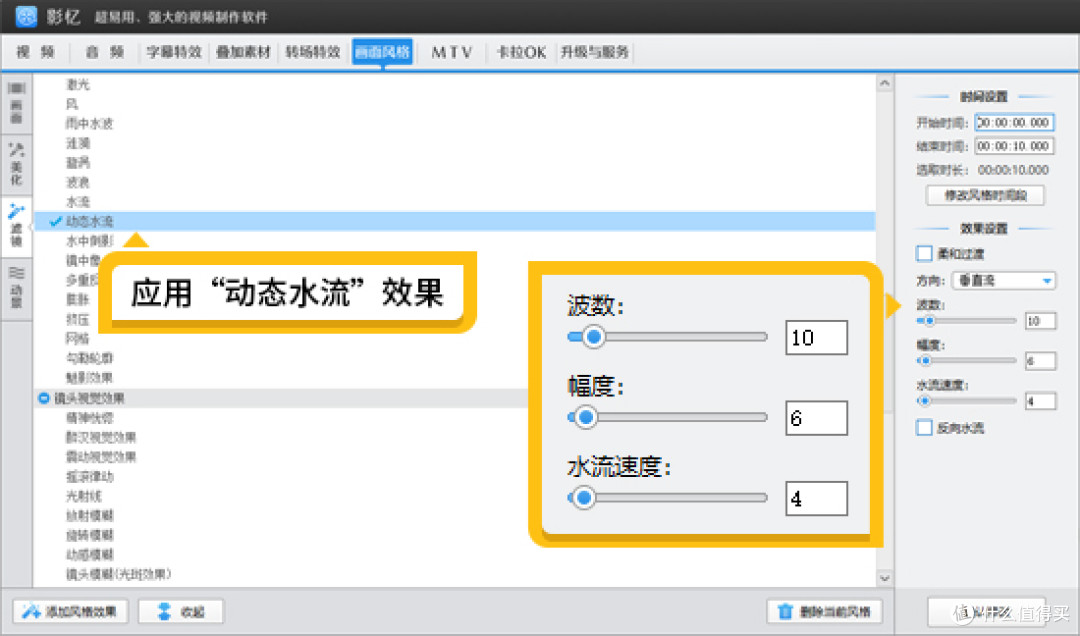Open the MTV tab

[452, 52]
